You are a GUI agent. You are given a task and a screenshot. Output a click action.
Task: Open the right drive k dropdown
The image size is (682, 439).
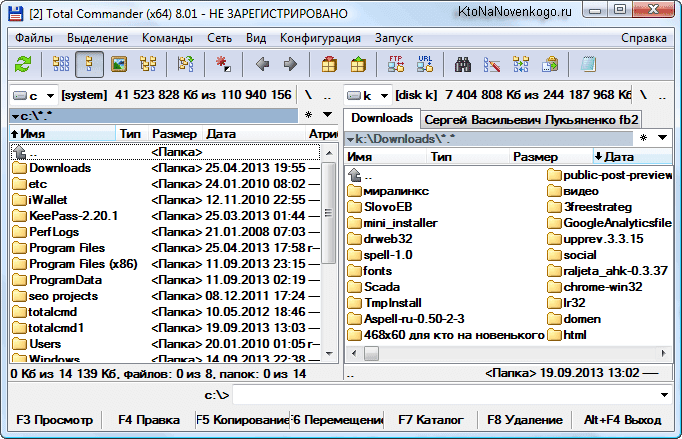click(368, 95)
